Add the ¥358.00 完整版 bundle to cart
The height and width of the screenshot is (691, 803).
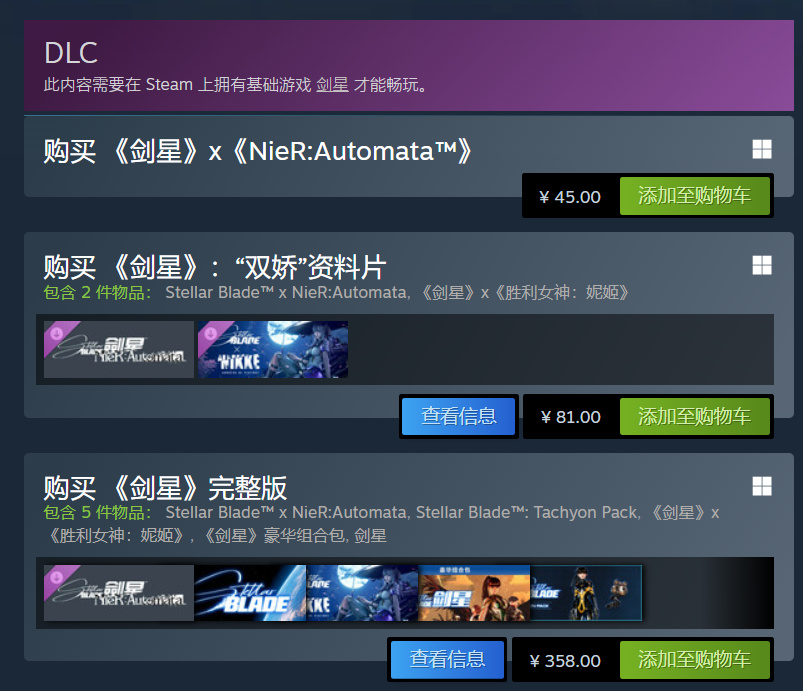click(x=694, y=660)
